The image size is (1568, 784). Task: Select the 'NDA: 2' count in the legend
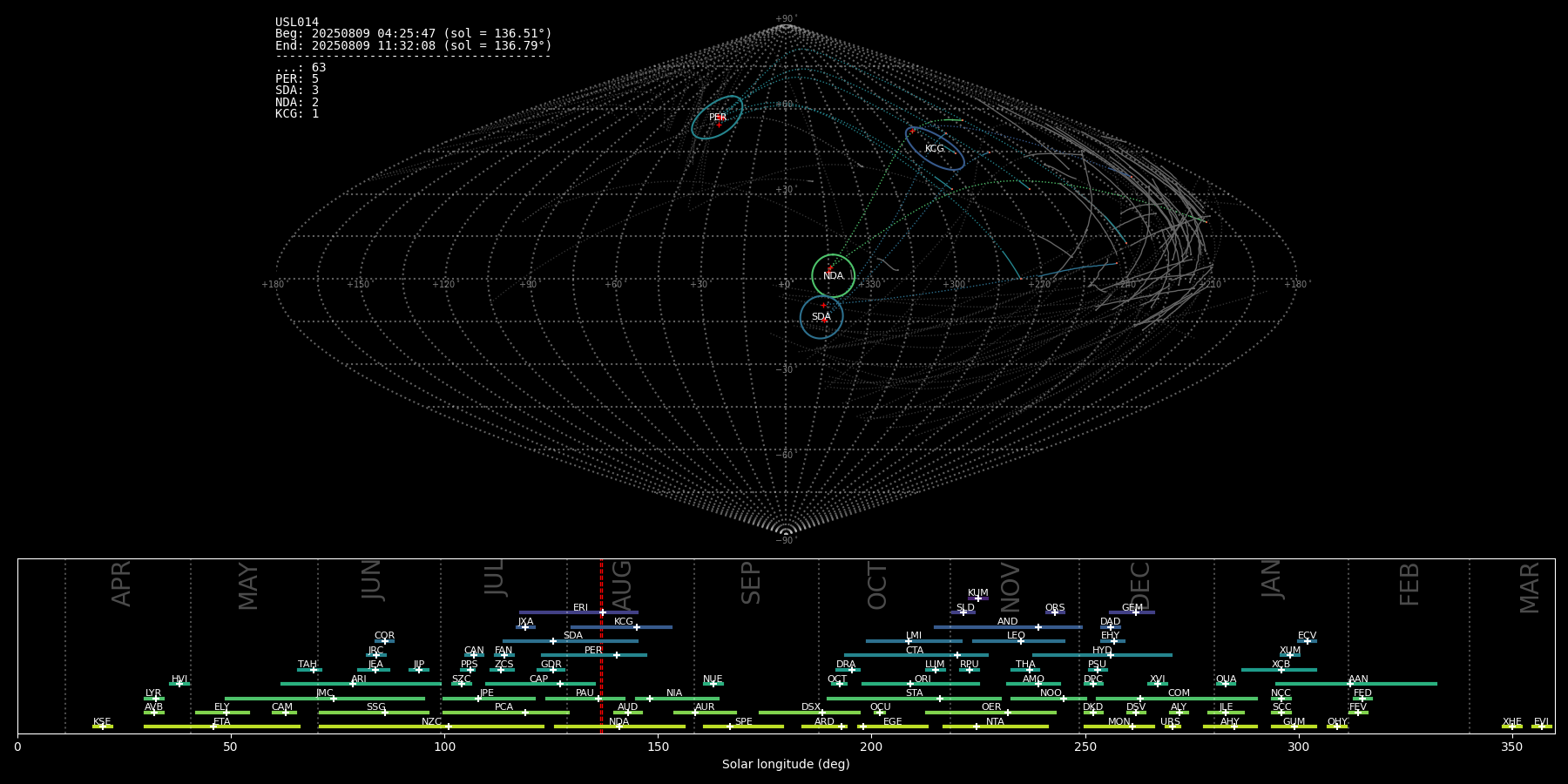(297, 102)
